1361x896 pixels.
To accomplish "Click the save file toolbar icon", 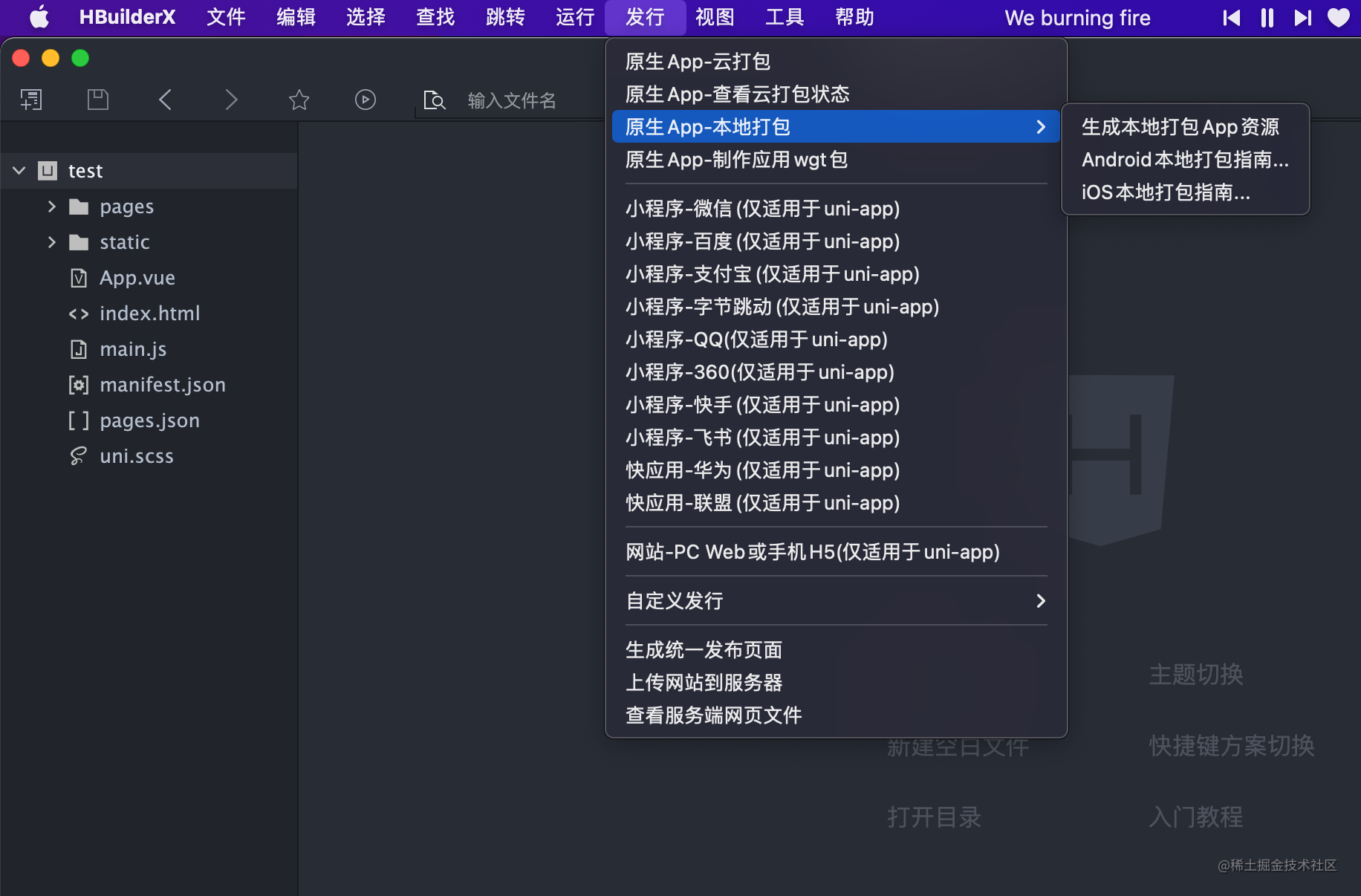I will (98, 100).
